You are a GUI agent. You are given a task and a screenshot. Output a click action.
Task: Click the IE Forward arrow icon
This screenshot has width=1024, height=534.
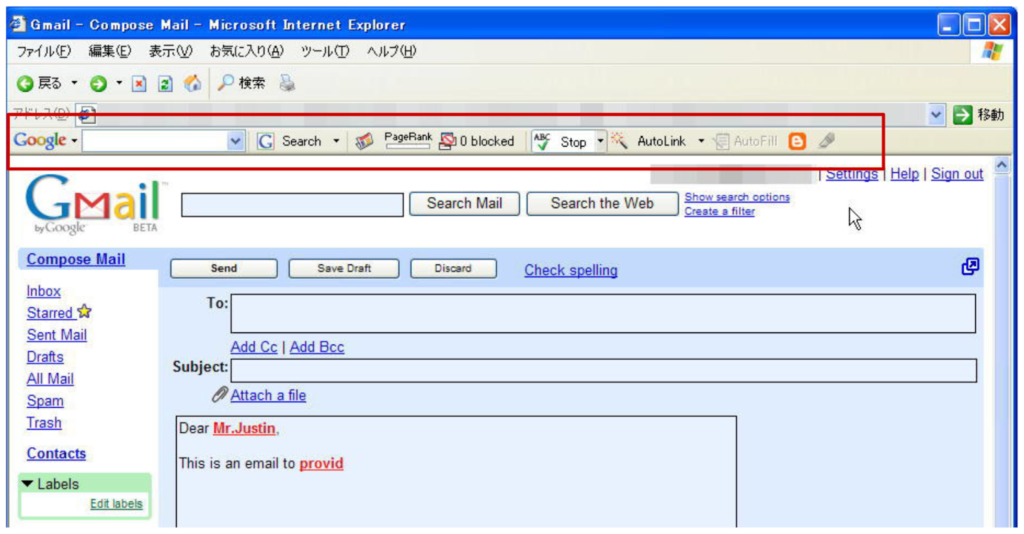(99, 84)
